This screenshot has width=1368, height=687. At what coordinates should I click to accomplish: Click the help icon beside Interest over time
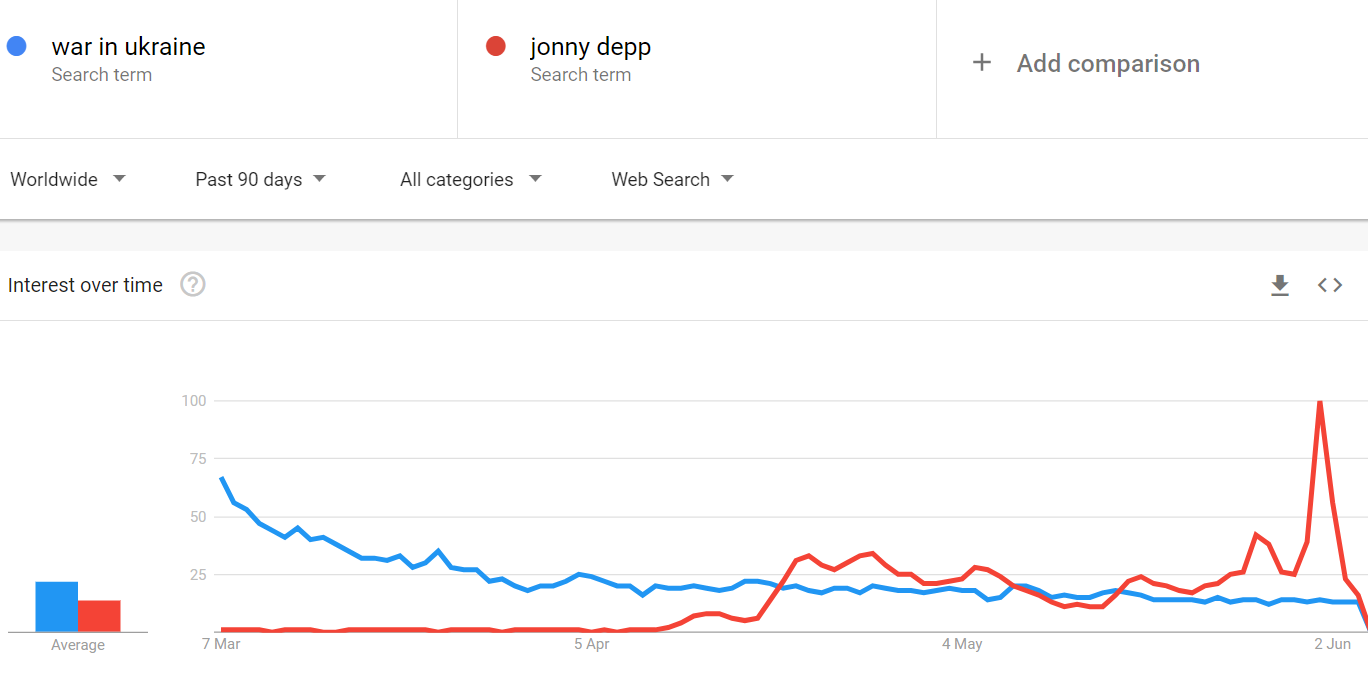tap(193, 285)
